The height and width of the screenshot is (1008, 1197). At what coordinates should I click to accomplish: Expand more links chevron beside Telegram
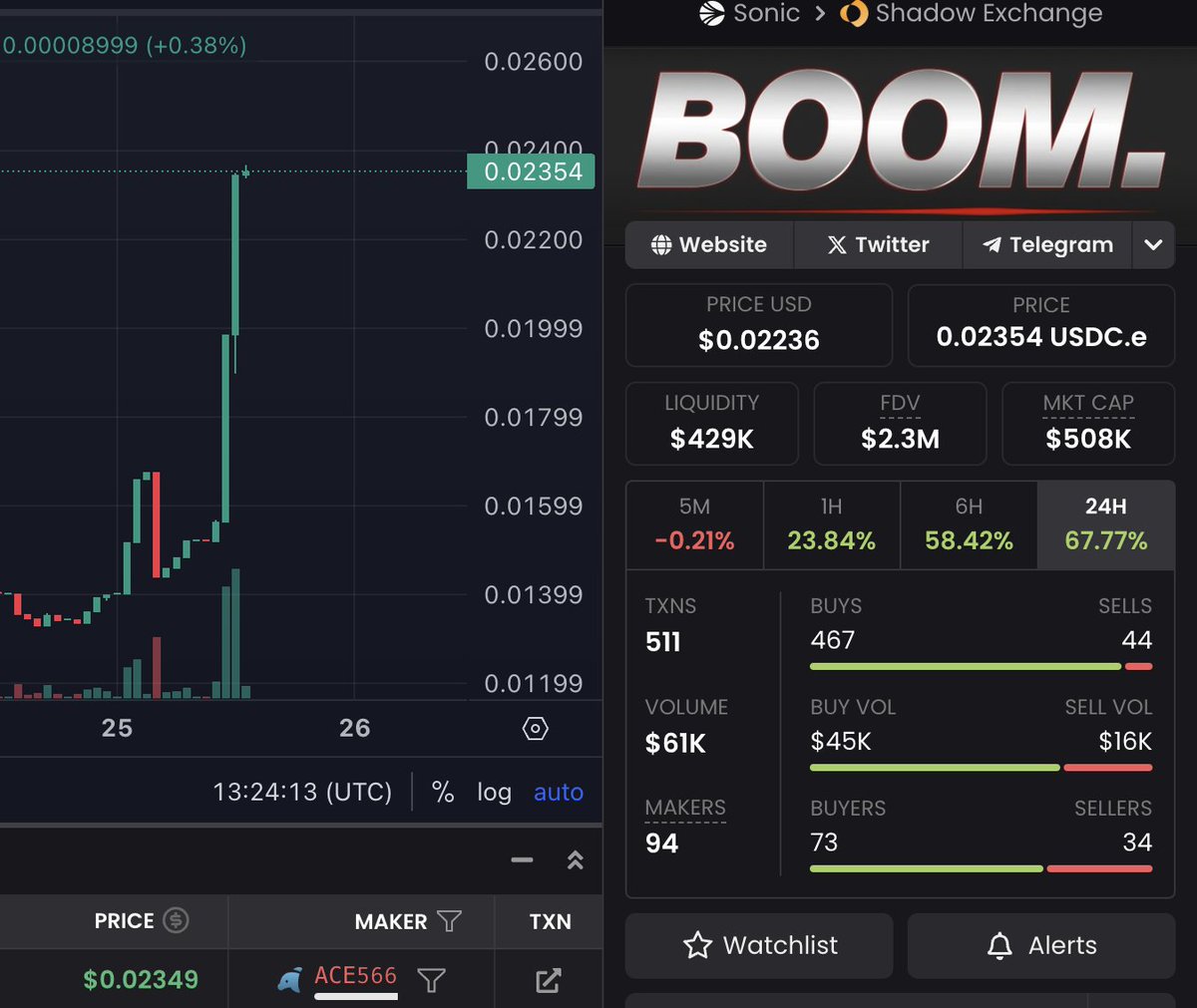pos(1153,245)
